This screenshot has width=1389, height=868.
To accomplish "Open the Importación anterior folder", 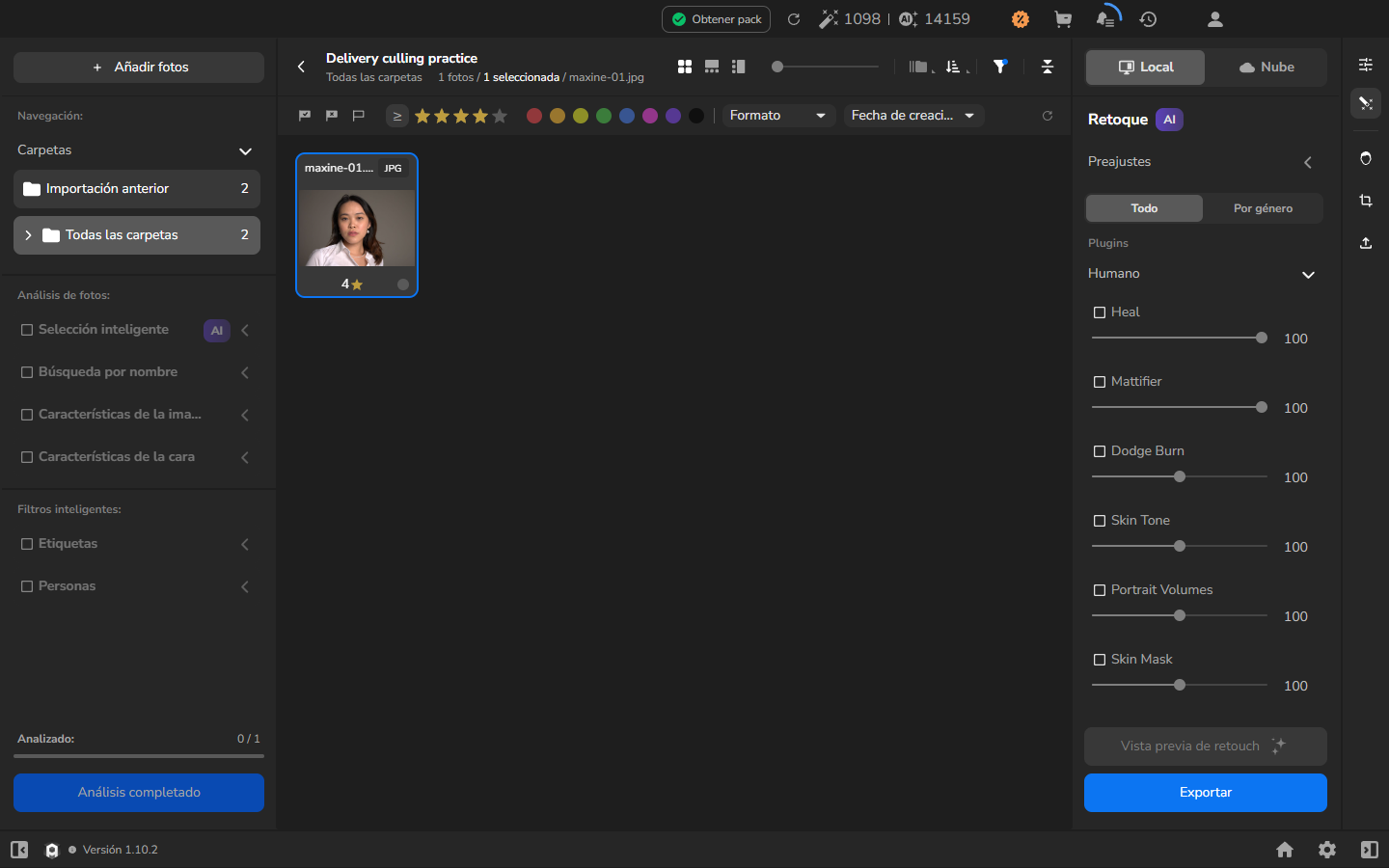I will pos(137,189).
